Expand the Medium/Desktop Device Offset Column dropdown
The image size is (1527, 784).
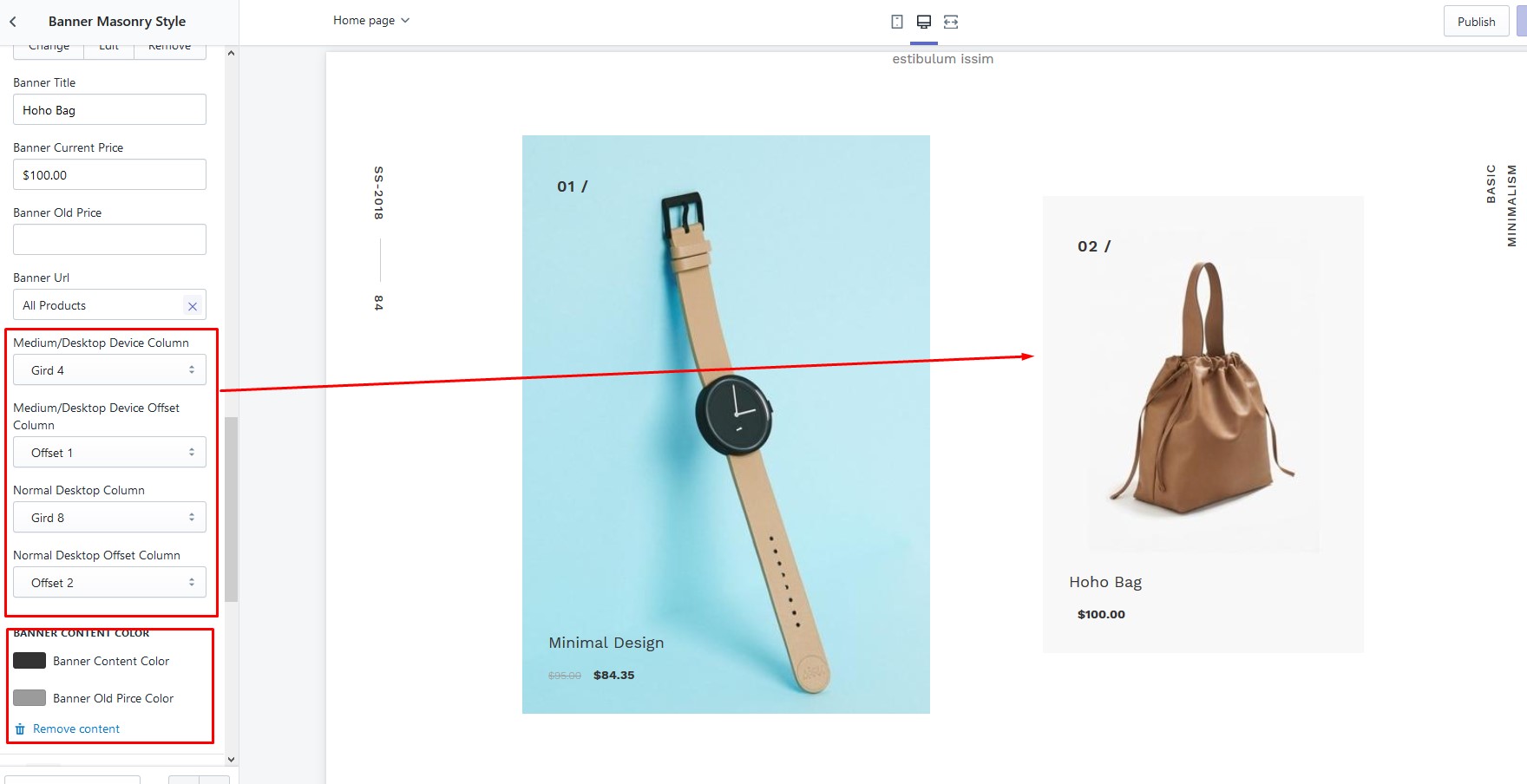(x=109, y=453)
